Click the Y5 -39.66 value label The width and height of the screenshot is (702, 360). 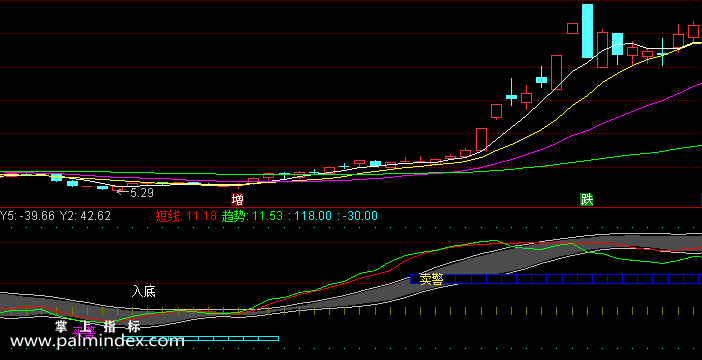click(x=27, y=216)
